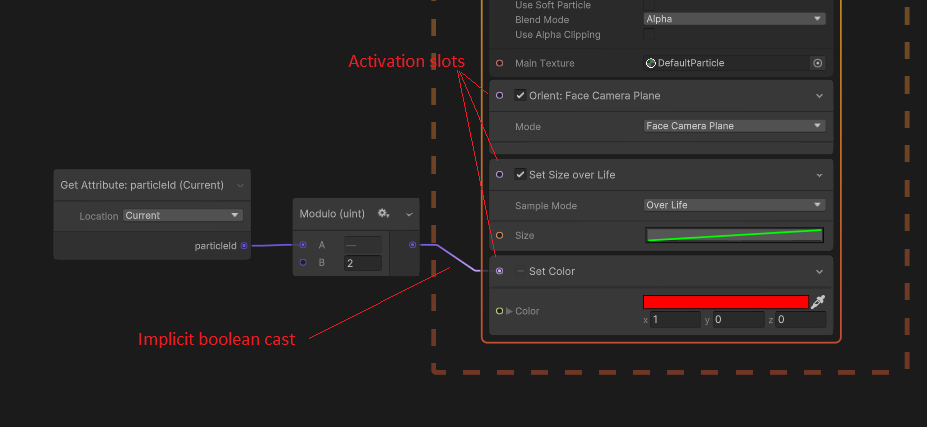Click the Modulo input port A
This screenshot has width=927, height=427.
(303, 245)
